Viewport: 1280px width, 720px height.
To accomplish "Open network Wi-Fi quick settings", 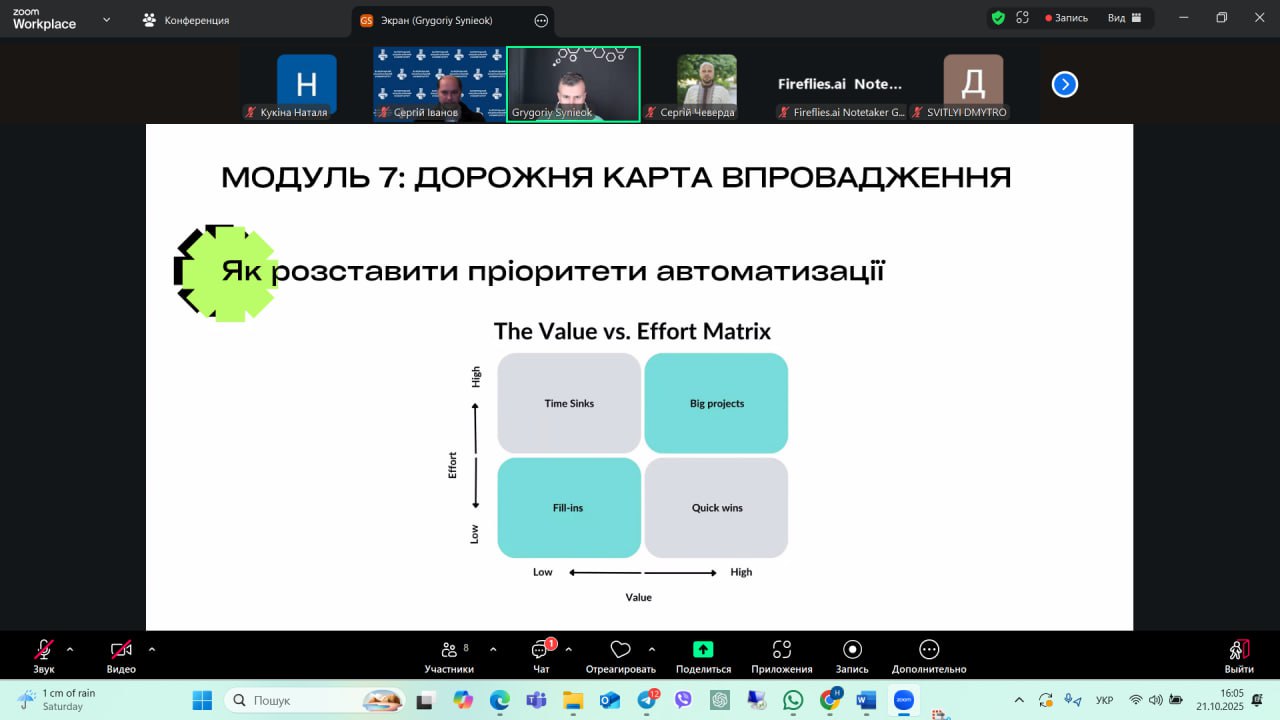I will (1136, 700).
